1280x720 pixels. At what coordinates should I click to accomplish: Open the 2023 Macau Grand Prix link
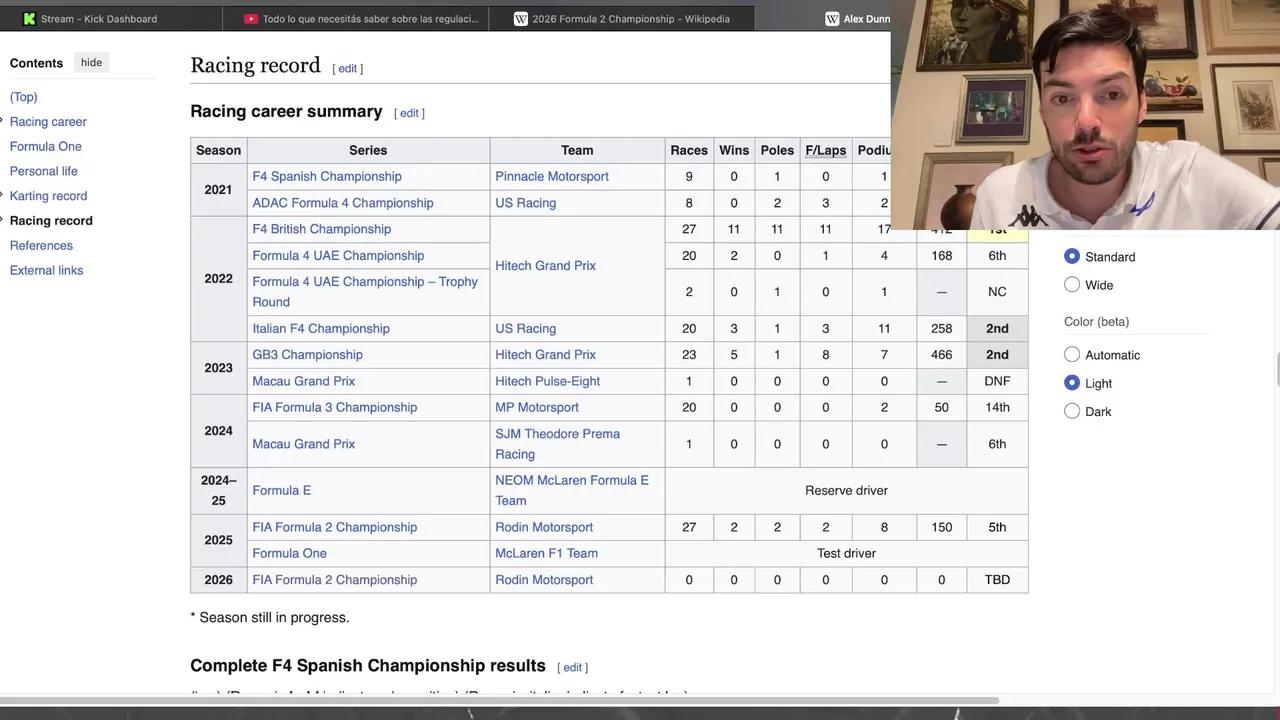coord(304,381)
